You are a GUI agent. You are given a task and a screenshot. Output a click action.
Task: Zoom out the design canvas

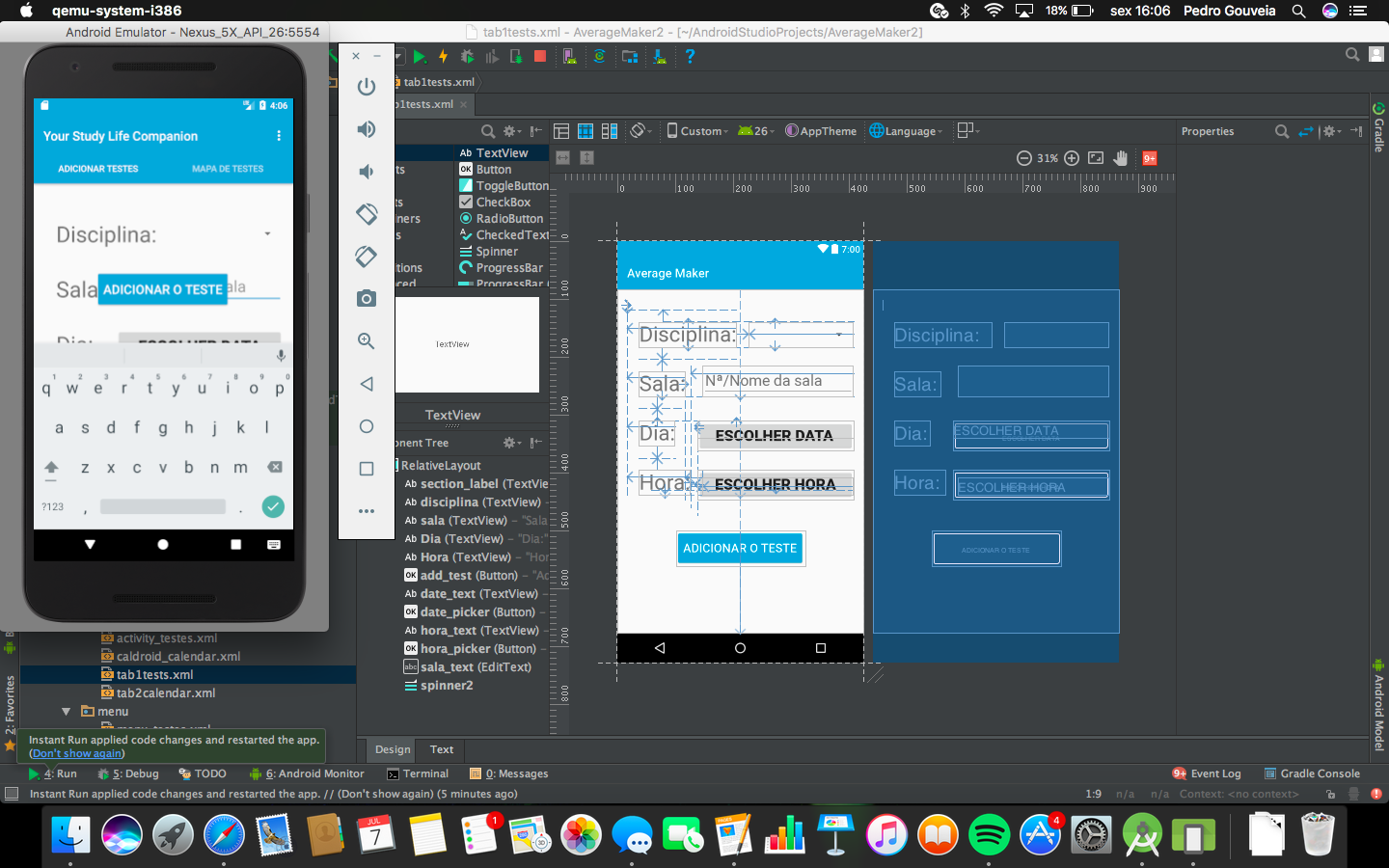[1024, 158]
